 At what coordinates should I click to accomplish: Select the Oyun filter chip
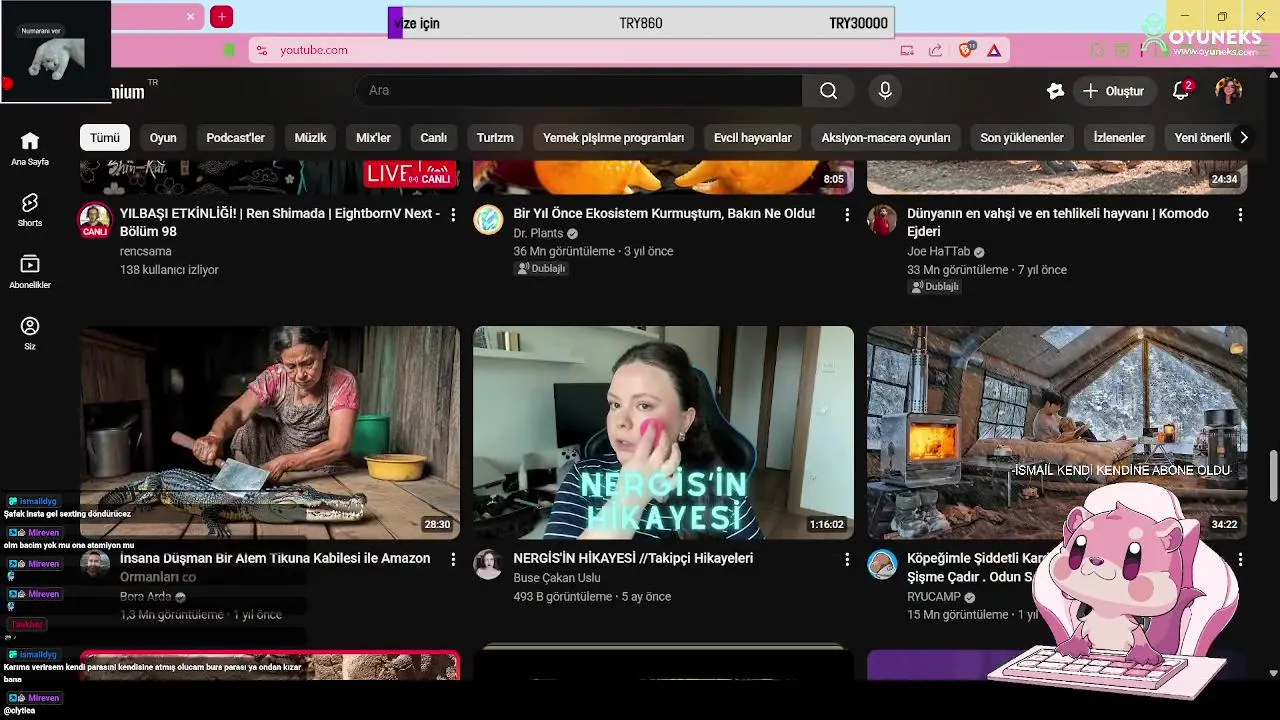(163, 138)
